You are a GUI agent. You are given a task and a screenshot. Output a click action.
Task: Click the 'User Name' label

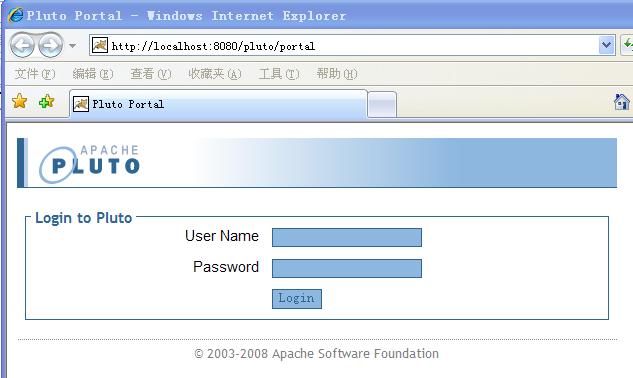[x=222, y=236]
